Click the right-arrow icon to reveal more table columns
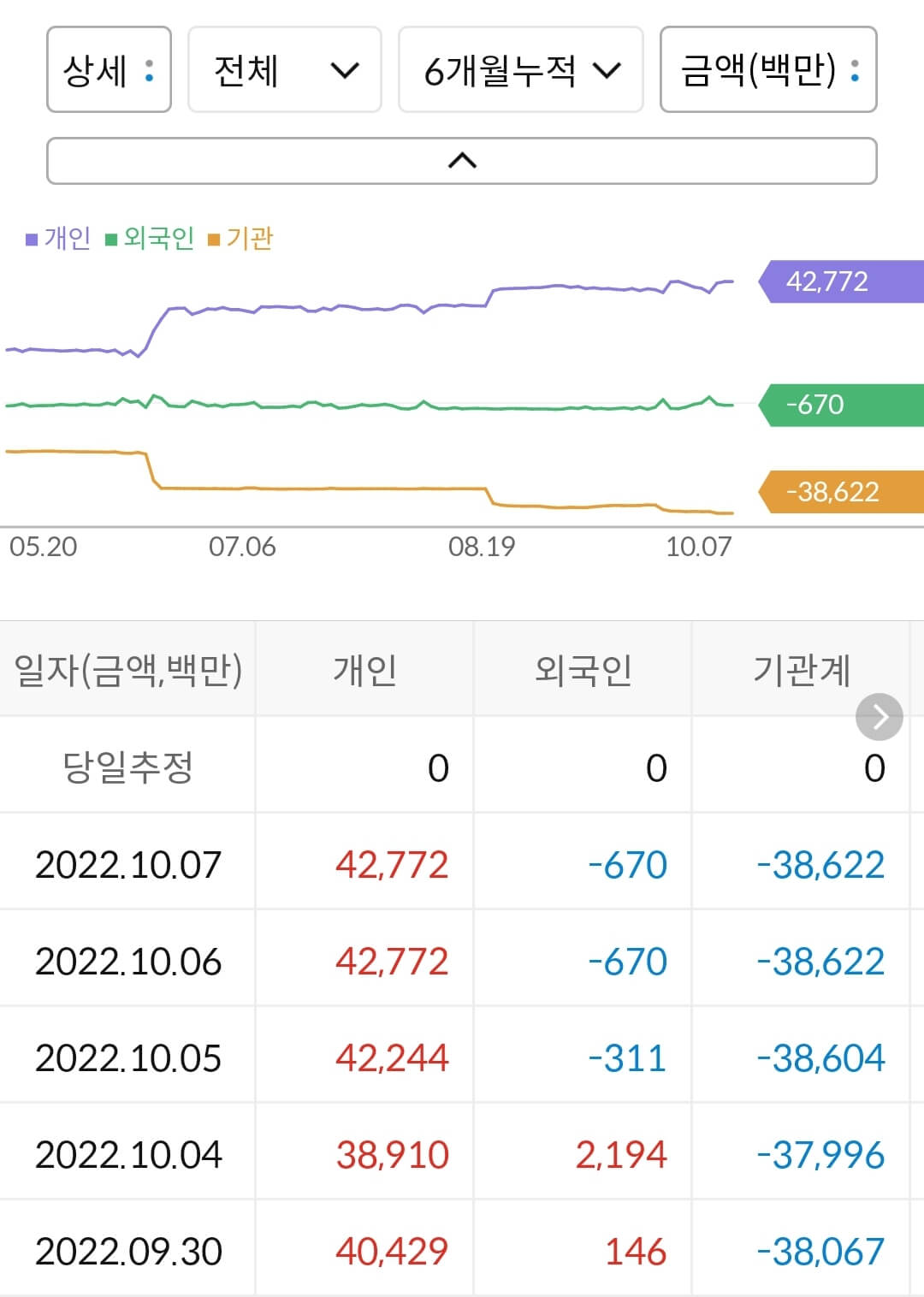 [x=878, y=716]
